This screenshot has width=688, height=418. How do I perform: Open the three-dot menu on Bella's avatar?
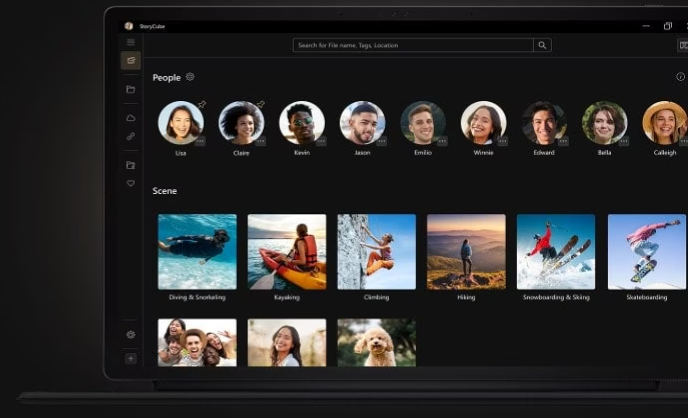623,141
